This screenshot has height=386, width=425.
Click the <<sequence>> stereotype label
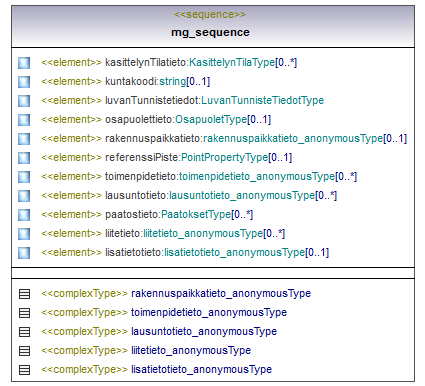pos(210,15)
